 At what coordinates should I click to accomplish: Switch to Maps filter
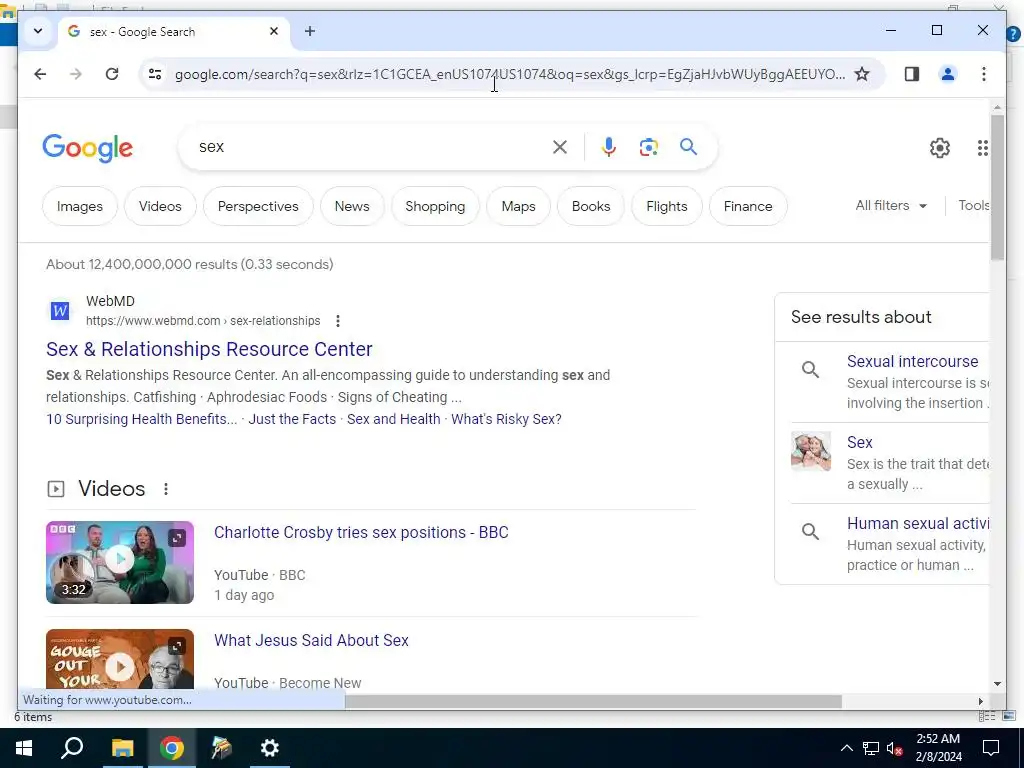pyautogui.click(x=519, y=206)
